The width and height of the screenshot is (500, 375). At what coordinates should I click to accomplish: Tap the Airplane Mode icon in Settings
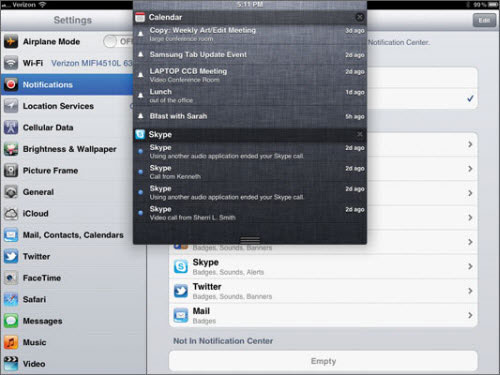click(11, 42)
